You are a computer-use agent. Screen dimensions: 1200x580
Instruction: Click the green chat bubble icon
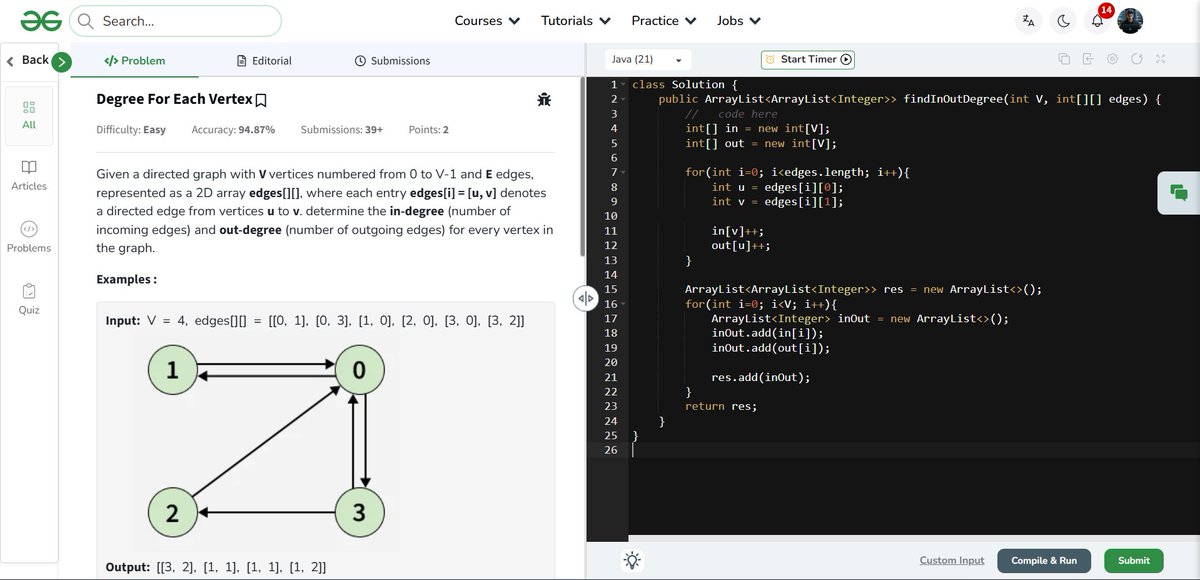point(1178,192)
